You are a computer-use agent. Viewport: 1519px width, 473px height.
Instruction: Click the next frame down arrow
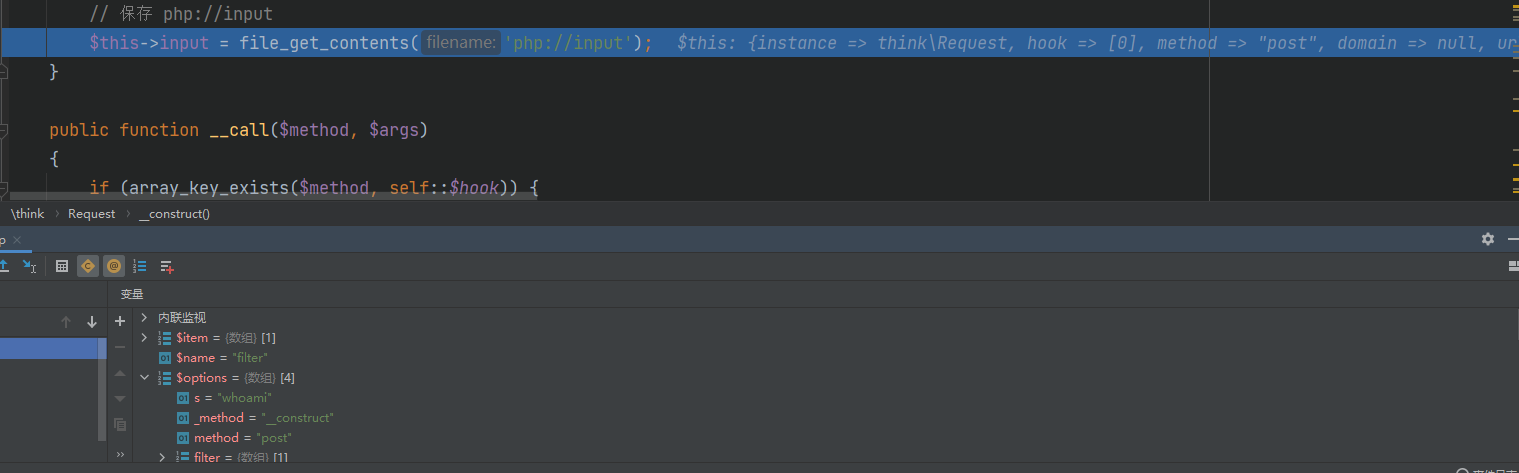click(x=92, y=322)
